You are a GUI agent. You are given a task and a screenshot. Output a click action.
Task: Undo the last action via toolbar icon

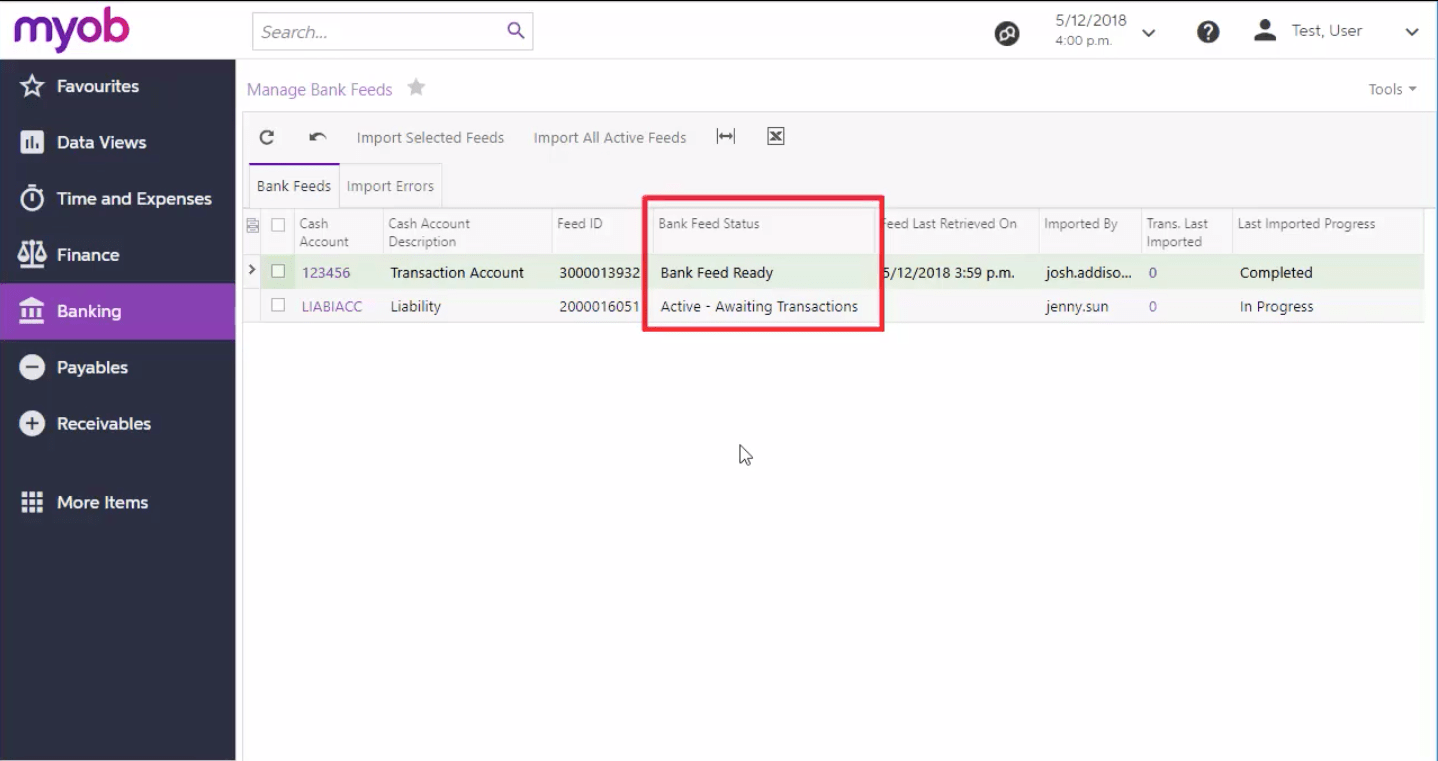[310, 136]
